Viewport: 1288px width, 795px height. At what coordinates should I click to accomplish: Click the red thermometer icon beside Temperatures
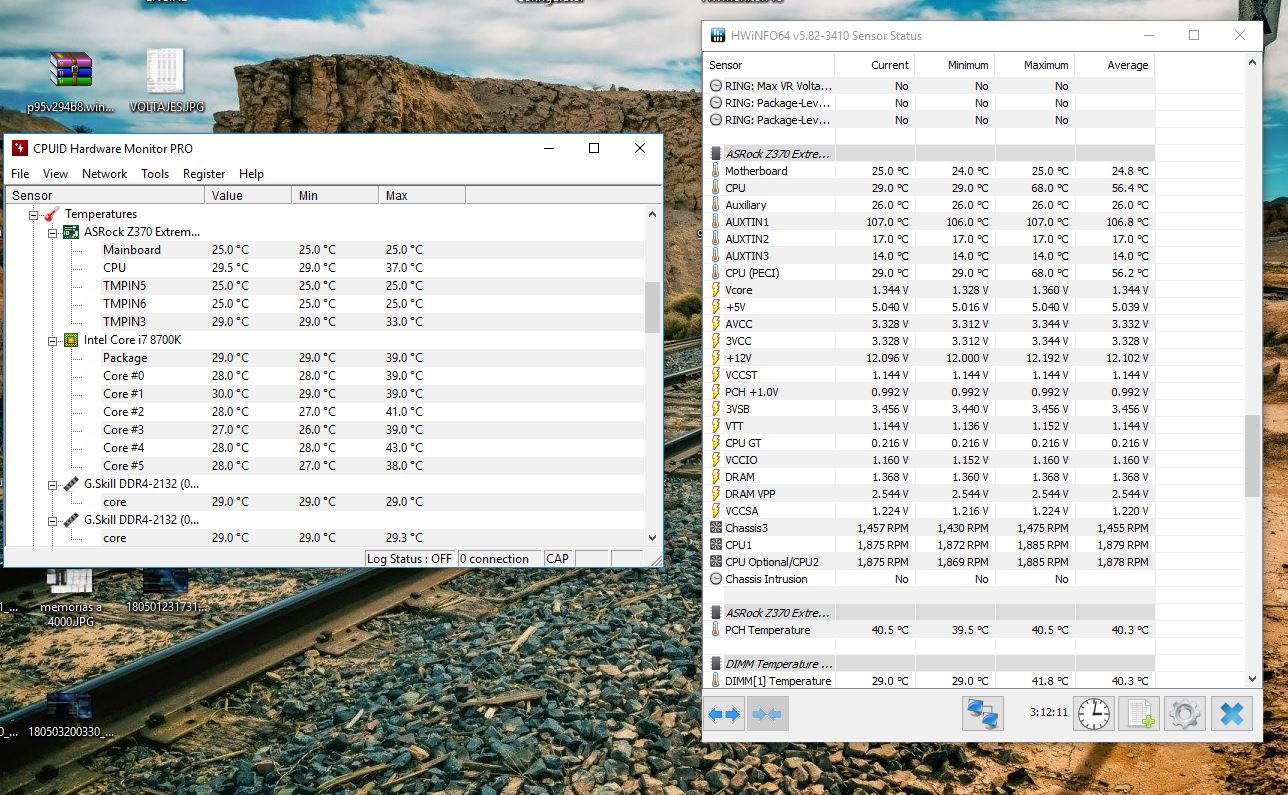(x=52, y=214)
